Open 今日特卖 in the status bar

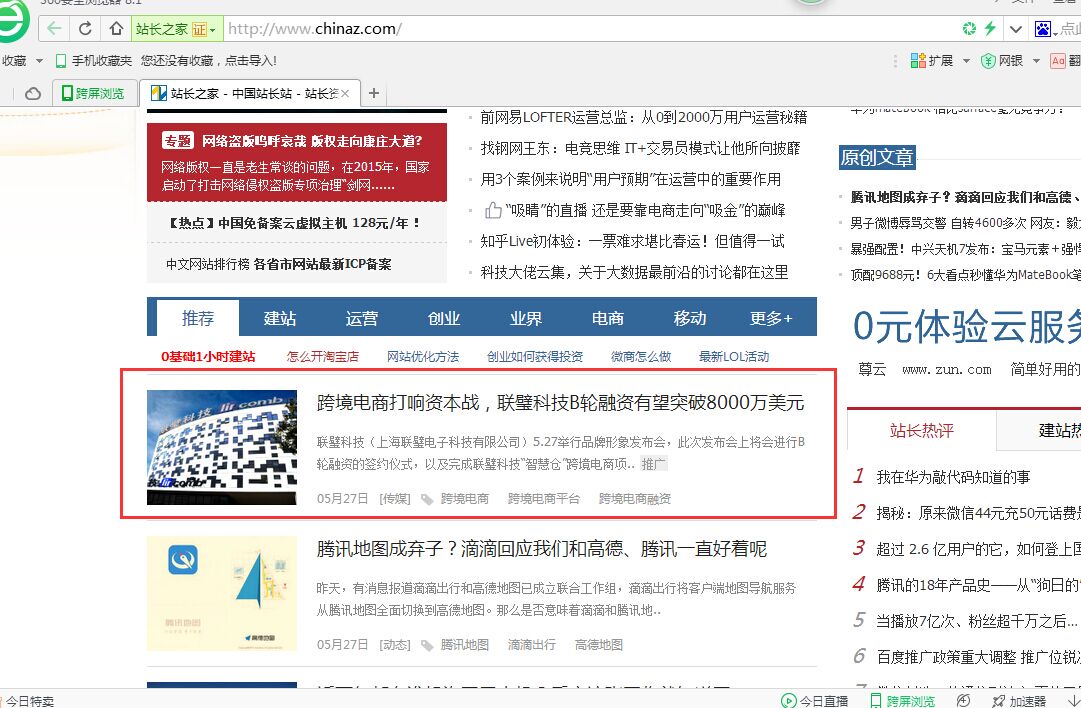pyautogui.click(x=28, y=701)
